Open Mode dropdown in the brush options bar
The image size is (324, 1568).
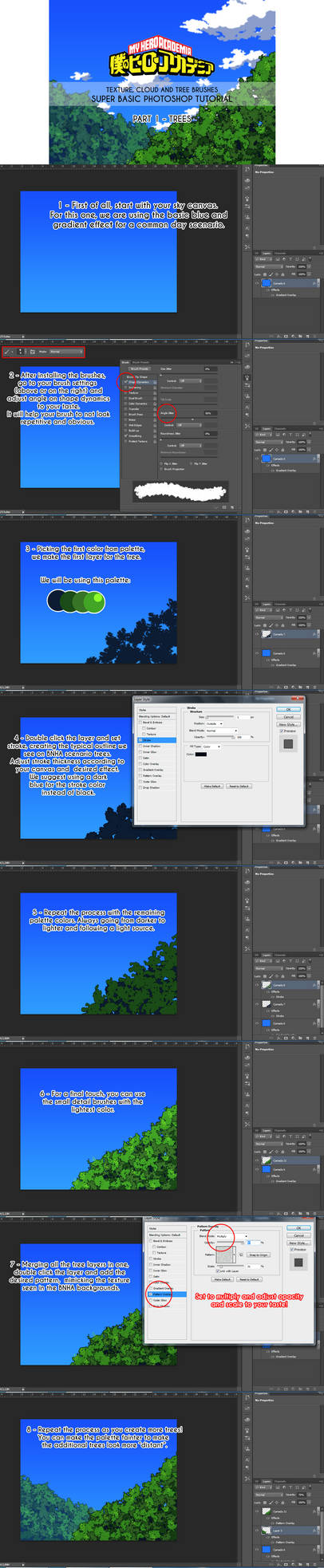tap(66, 351)
